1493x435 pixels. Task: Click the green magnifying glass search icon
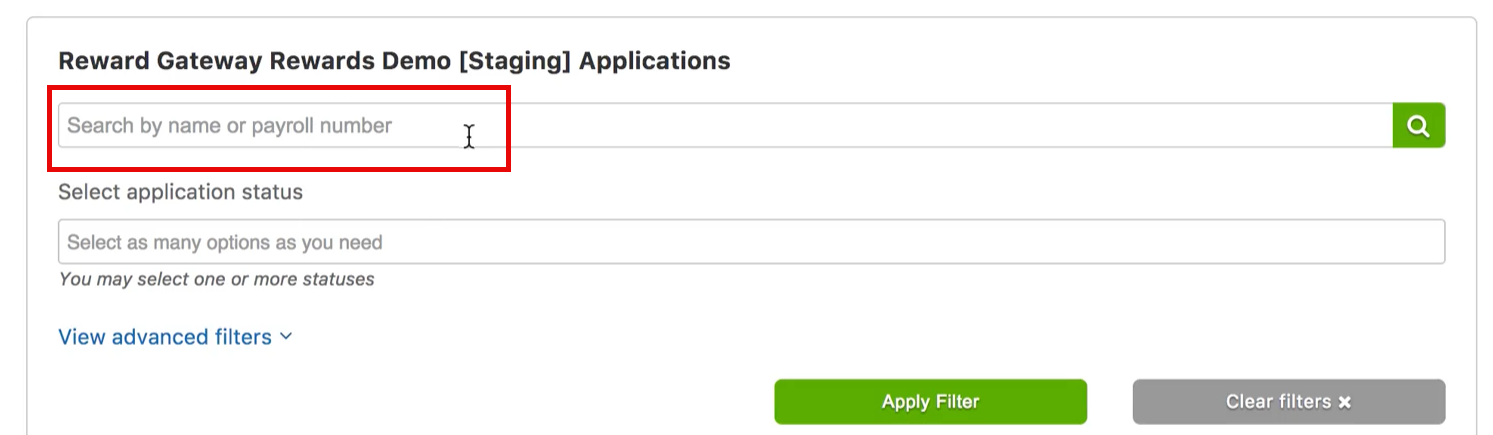tap(1418, 126)
